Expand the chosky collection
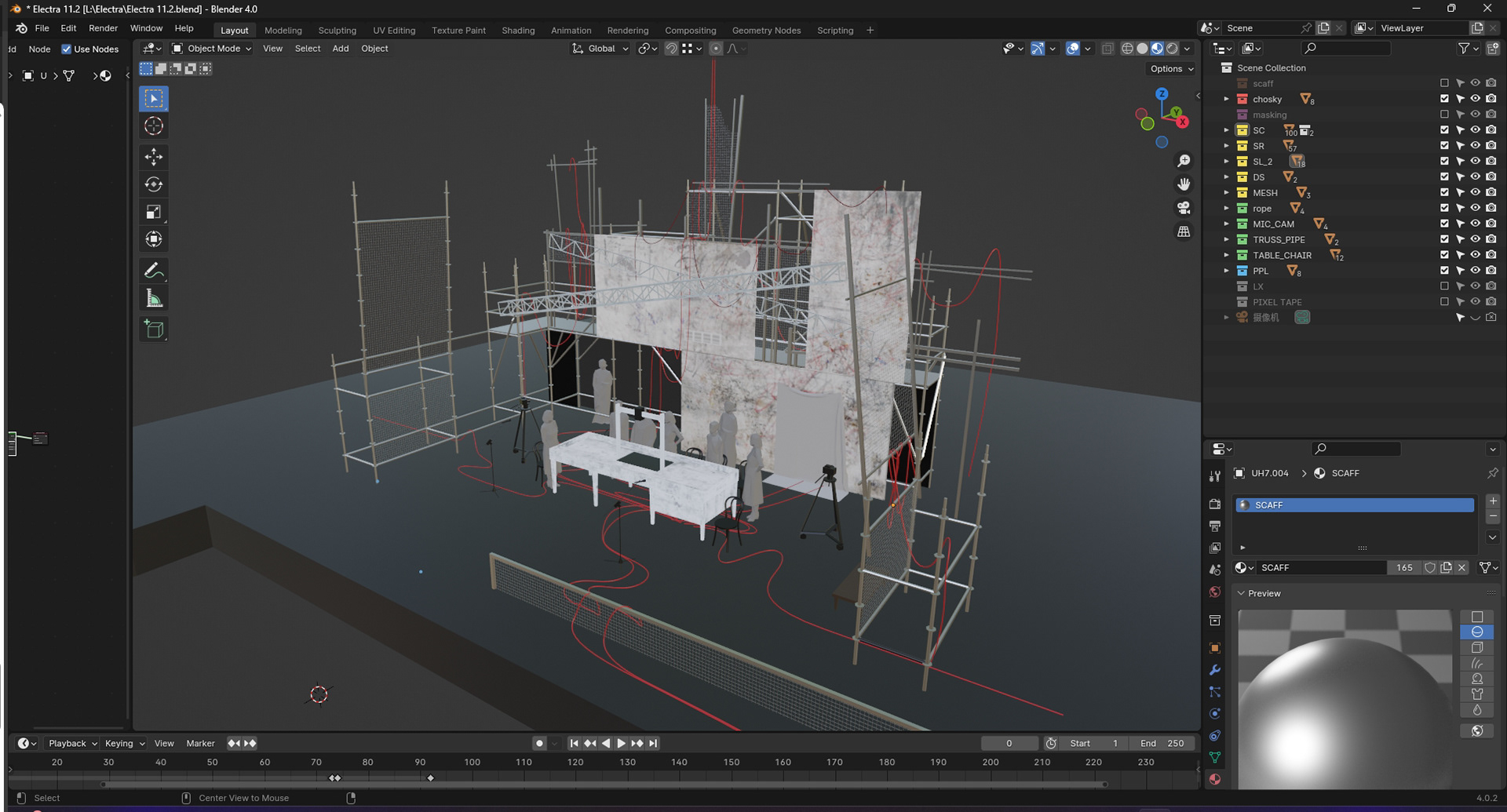This screenshot has width=1507, height=812. pyautogui.click(x=1226, y=99)
